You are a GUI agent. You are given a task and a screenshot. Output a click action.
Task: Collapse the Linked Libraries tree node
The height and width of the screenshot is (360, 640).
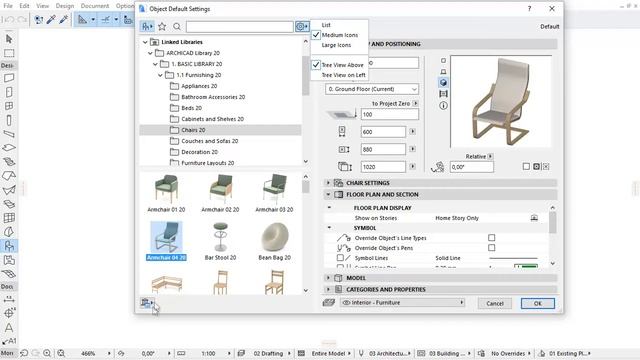pyautogui.click(x=145, y=42)
